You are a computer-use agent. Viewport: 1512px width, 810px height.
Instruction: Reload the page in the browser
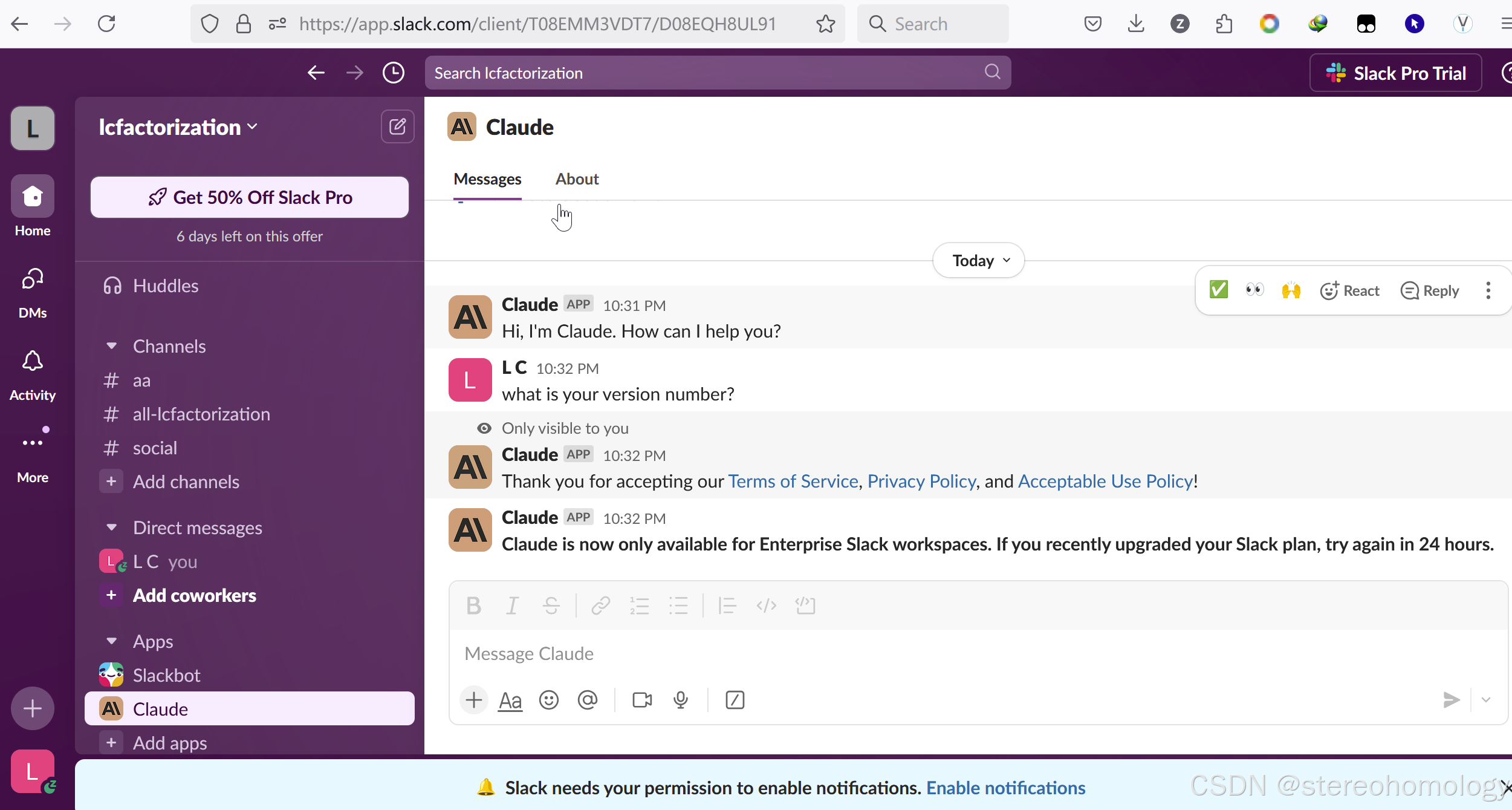(106, 24)
